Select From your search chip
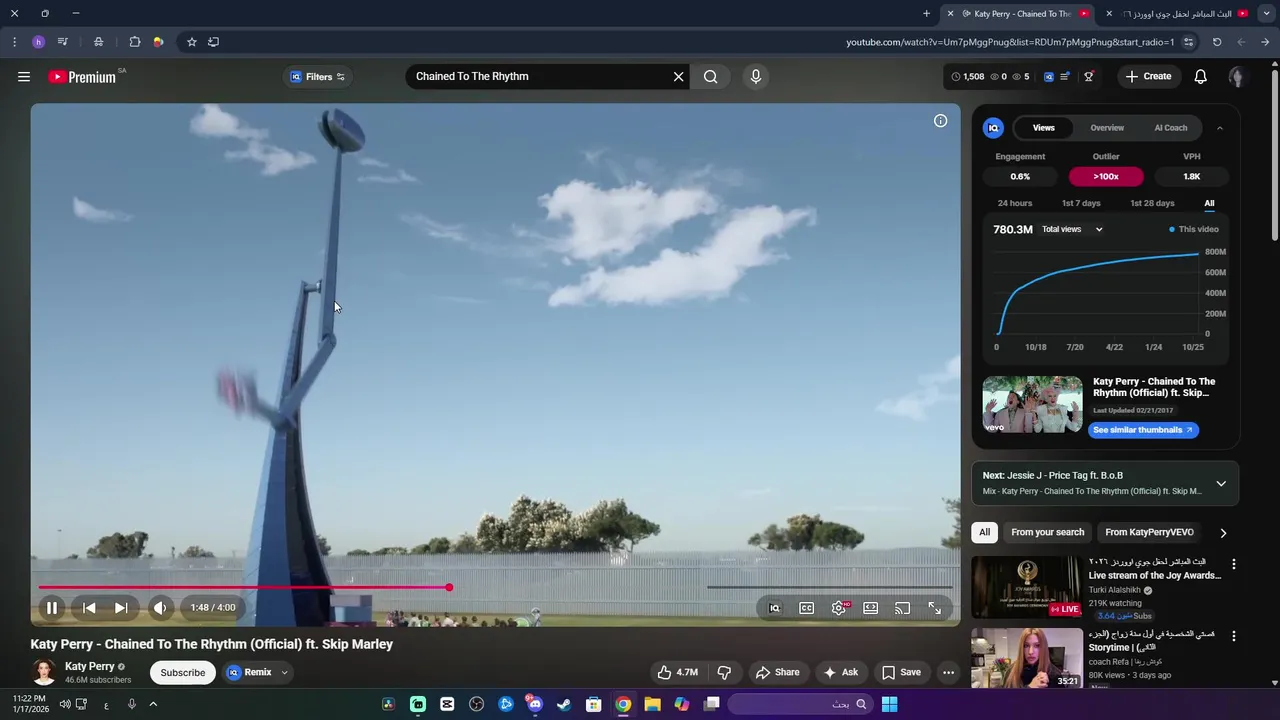 (1047, 532)
